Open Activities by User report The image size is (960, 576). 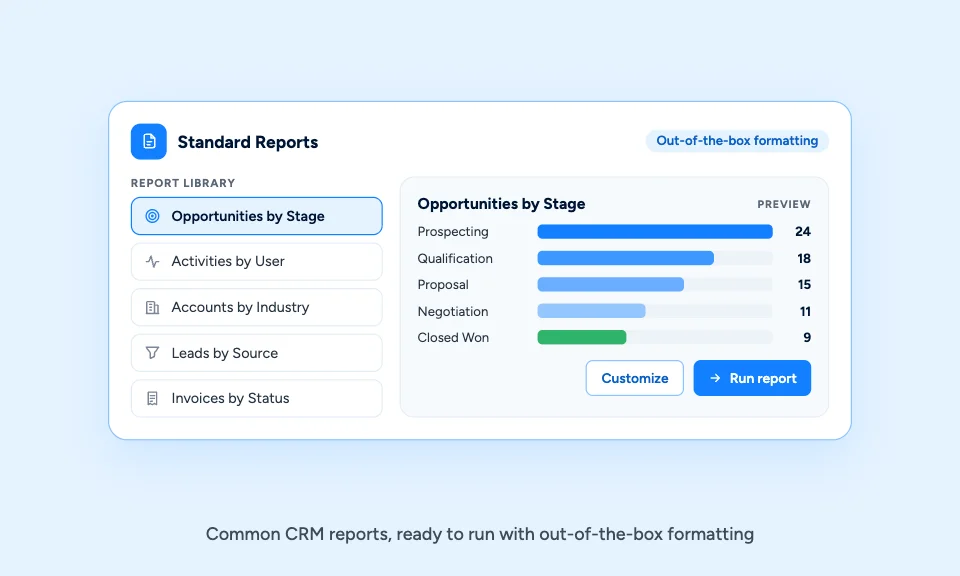pos(257,261)
